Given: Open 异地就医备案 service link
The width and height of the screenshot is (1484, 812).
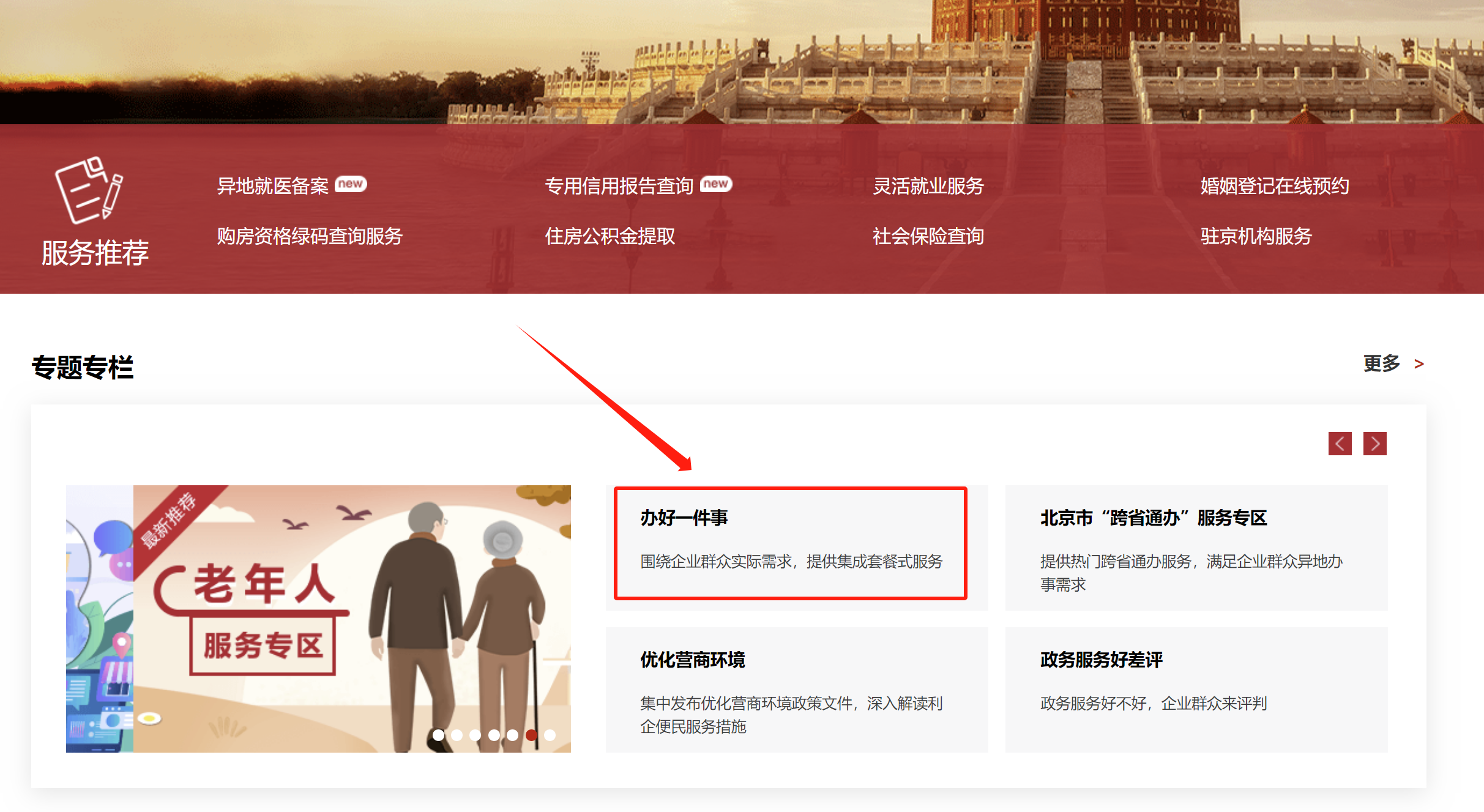Looking at the screenshot, I should pyautogui.click(x=273, y=186).
